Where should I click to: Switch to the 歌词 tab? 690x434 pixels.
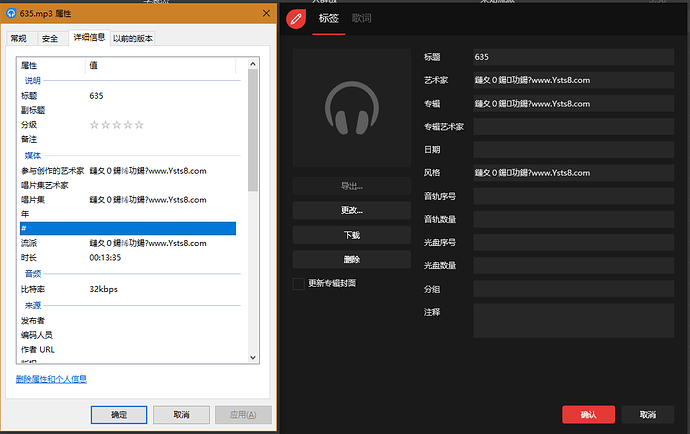[x=362, y=18]
